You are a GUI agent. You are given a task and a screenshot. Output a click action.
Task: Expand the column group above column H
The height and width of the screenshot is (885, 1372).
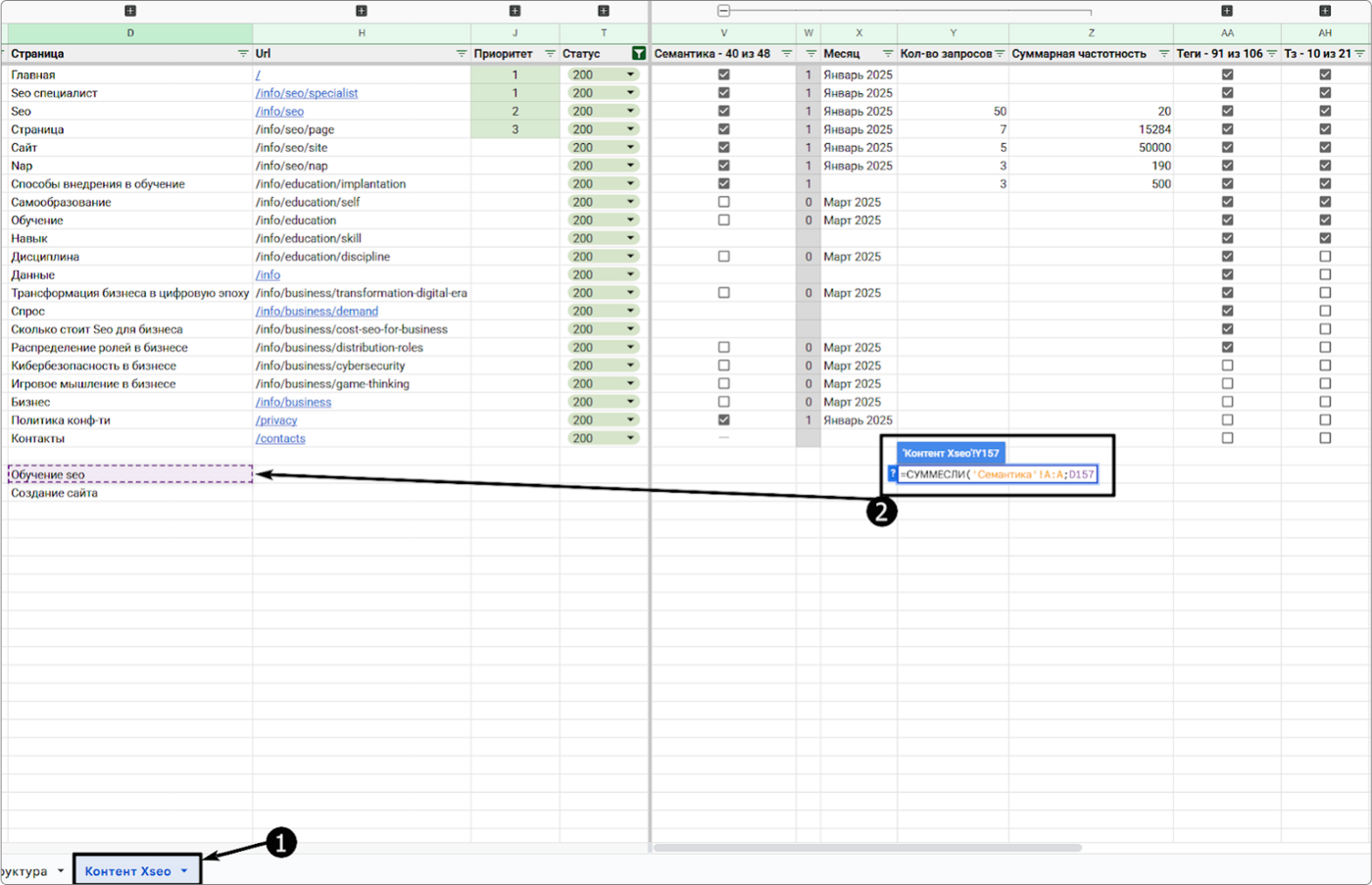362,11
